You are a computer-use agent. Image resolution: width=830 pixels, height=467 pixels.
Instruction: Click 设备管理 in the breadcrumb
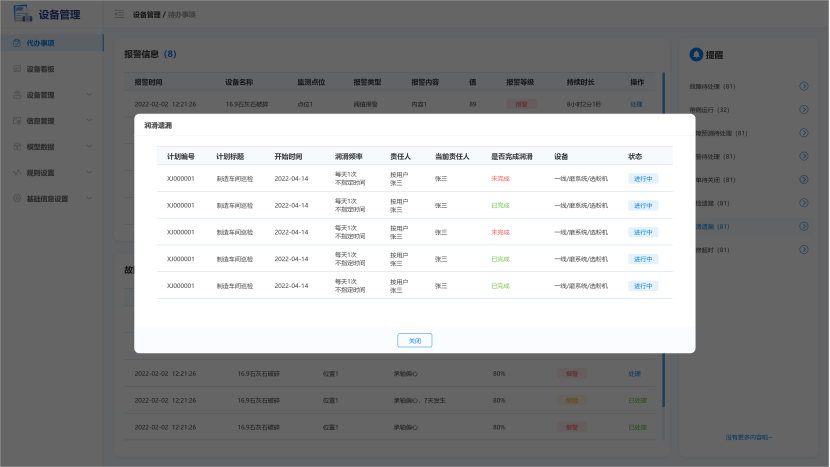146,15
